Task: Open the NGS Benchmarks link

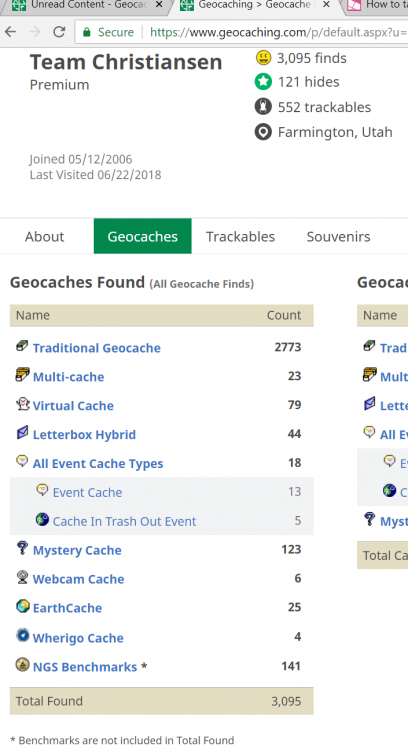Action: 85,667
